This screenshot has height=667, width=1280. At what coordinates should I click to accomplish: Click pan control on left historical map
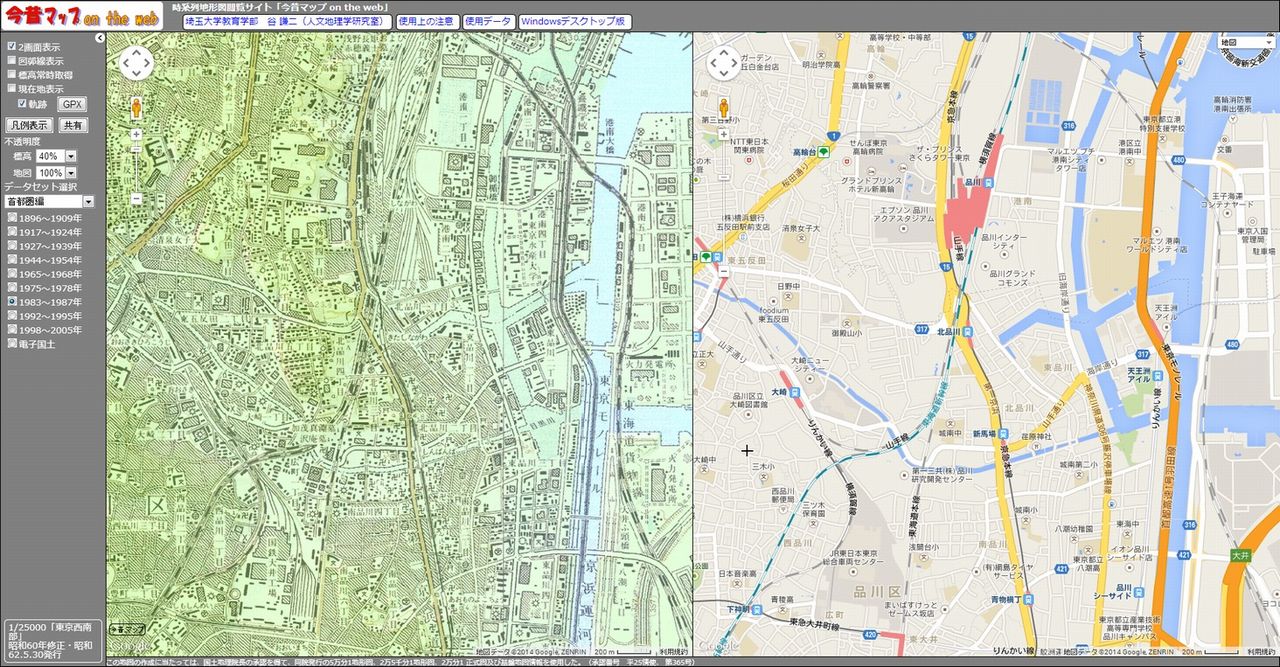(x=137, y=63)
